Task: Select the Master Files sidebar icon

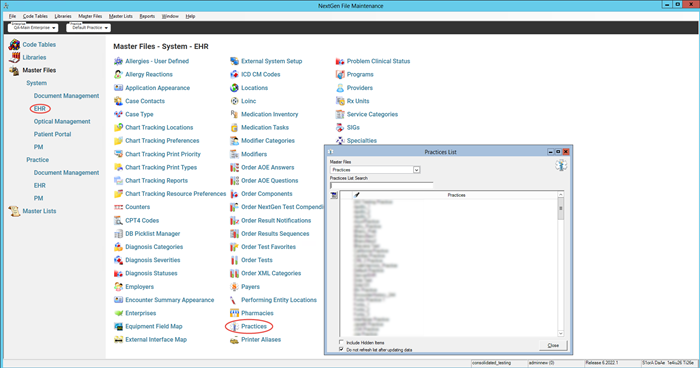Action: [14, 70]
